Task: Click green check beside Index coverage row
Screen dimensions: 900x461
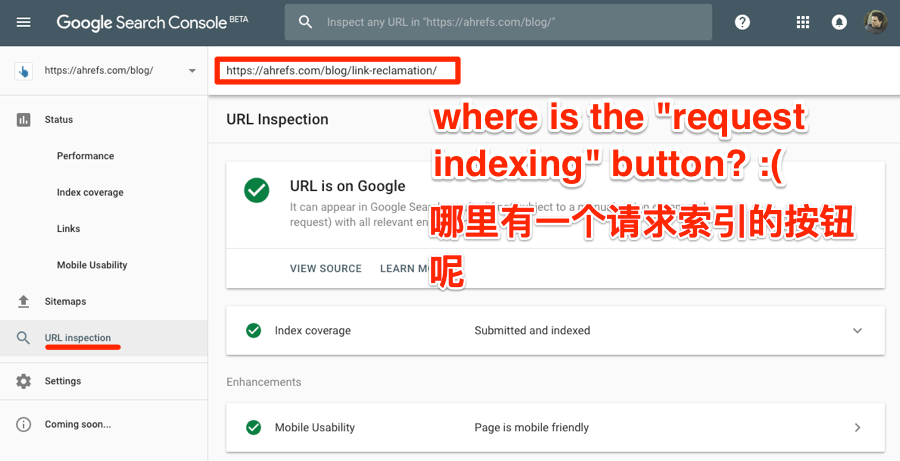Action: (x=253, y=330)
